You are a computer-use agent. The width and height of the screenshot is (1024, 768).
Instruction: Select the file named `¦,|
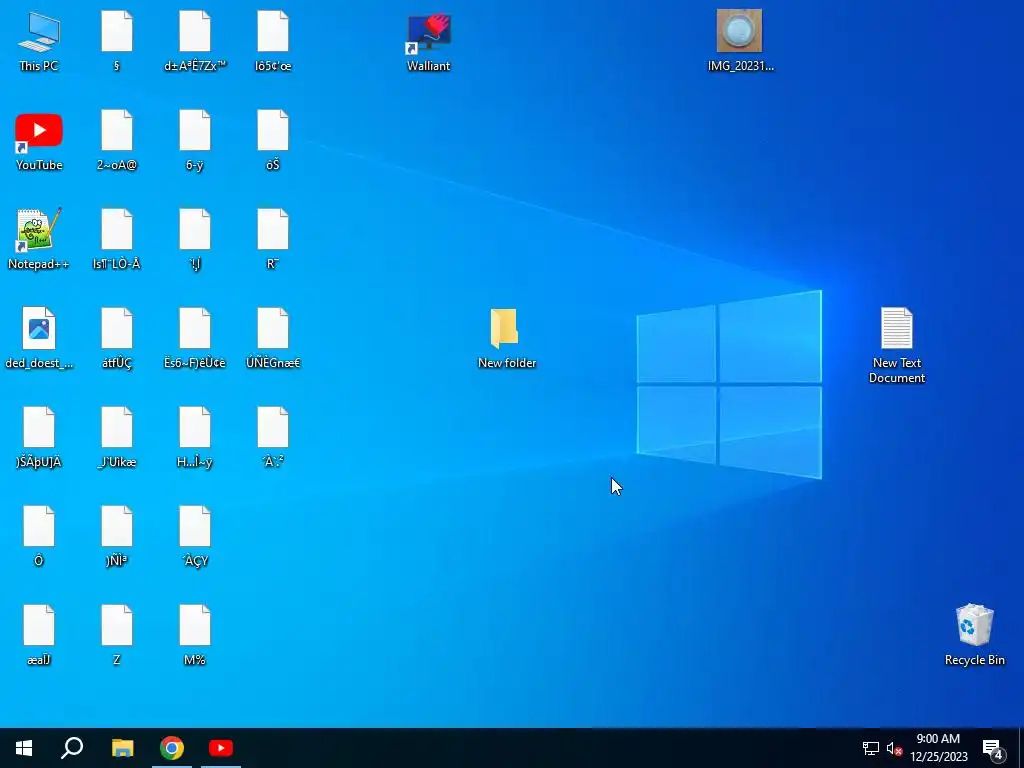pyautogui.click(x=195, y=240)
